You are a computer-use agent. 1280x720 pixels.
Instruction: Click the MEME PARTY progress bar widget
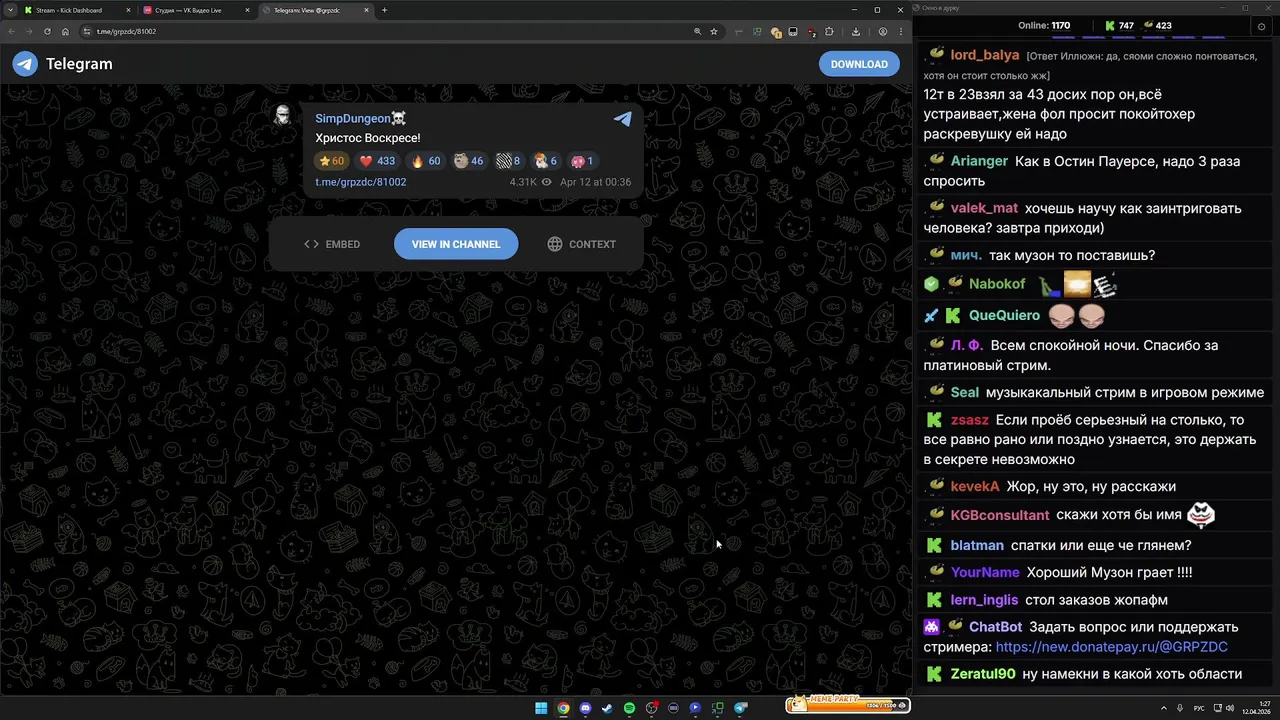pos(847,704)
